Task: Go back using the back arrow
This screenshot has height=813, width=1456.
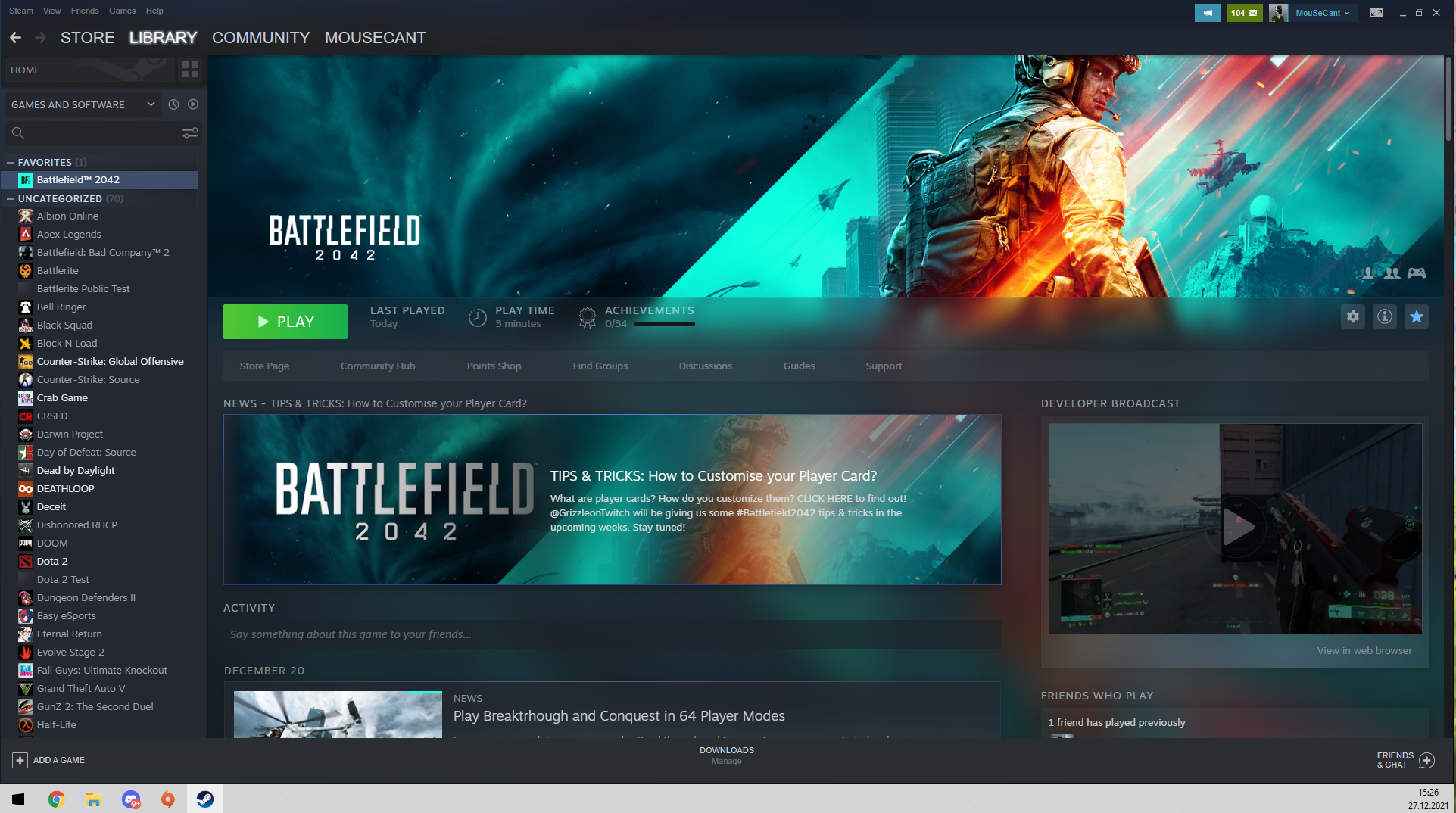Action: (x=16, y=38)
